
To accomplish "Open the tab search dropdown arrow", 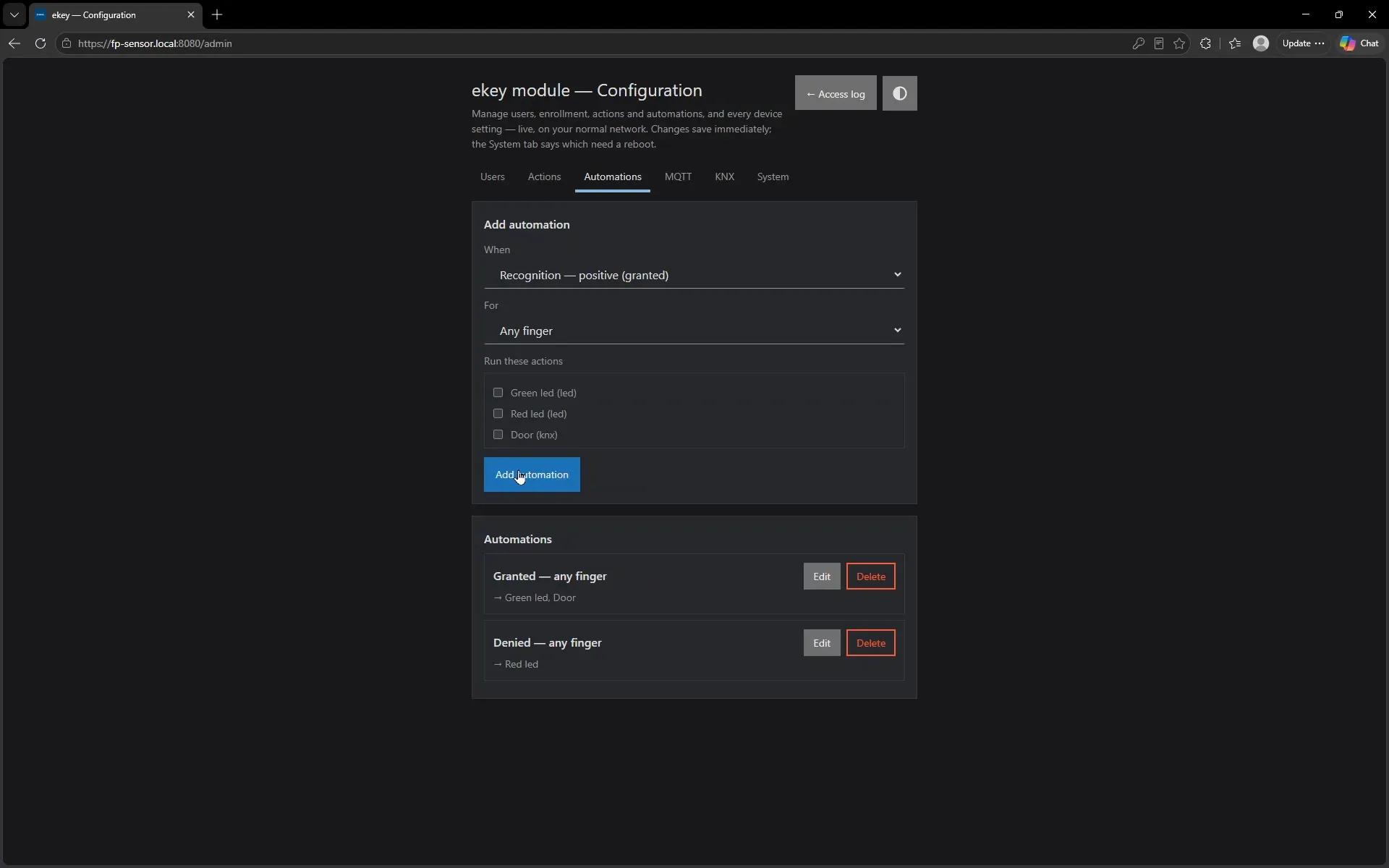I will point(14,14).
